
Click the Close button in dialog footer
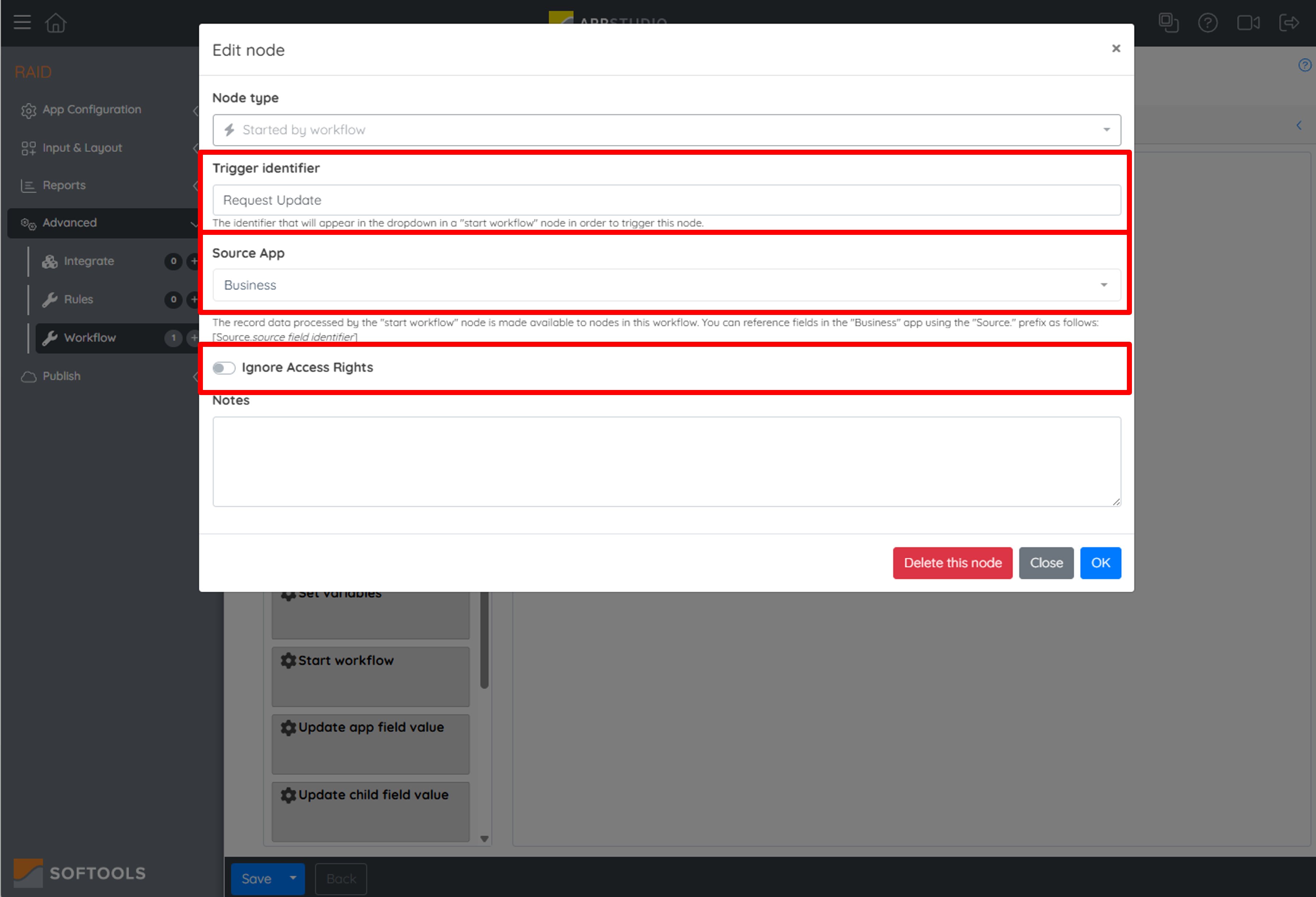coord(1046,563)
